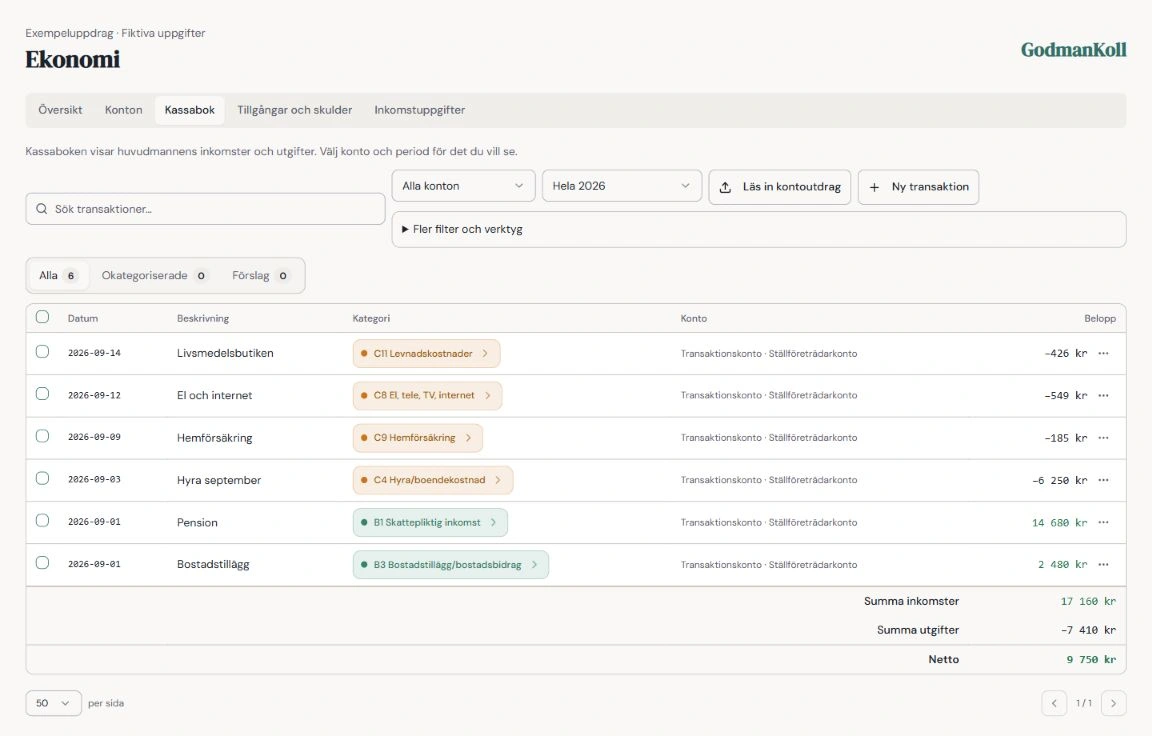The width and height of the screenshot is (1152, 736).
Task: Open the more-options menu for Livsmedelsbutiken row
Action: point(1103,353)
